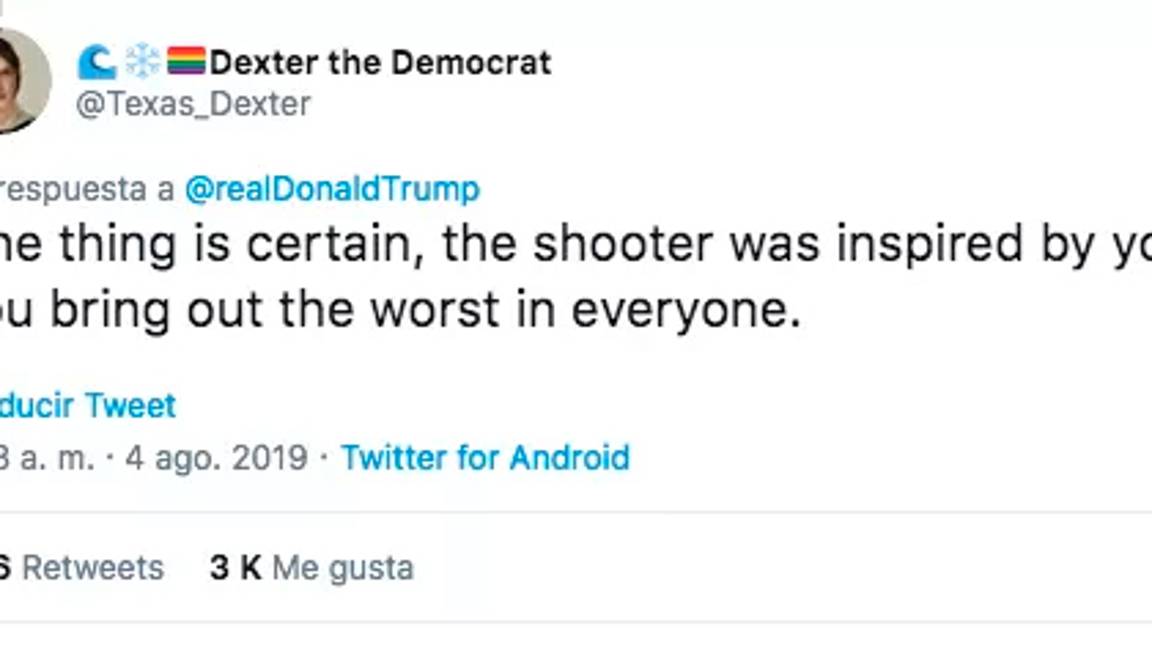The height and width of the screenshot is (648, 1152).
Task: Click the Retweets label text
Action: point(95,566)
